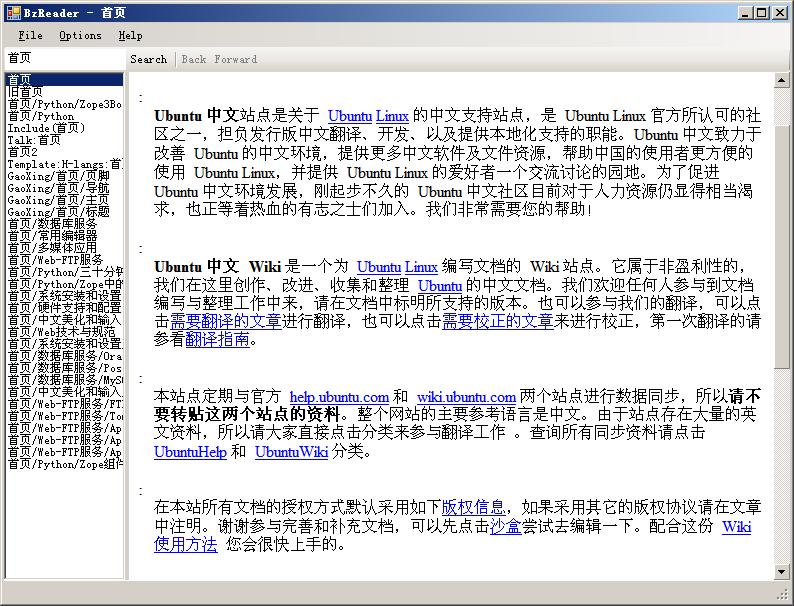This screenshot has height=606, width=794.
Task: Select 首页/Python/Zope3Bo entry in the list
Action: pos(64,104)
